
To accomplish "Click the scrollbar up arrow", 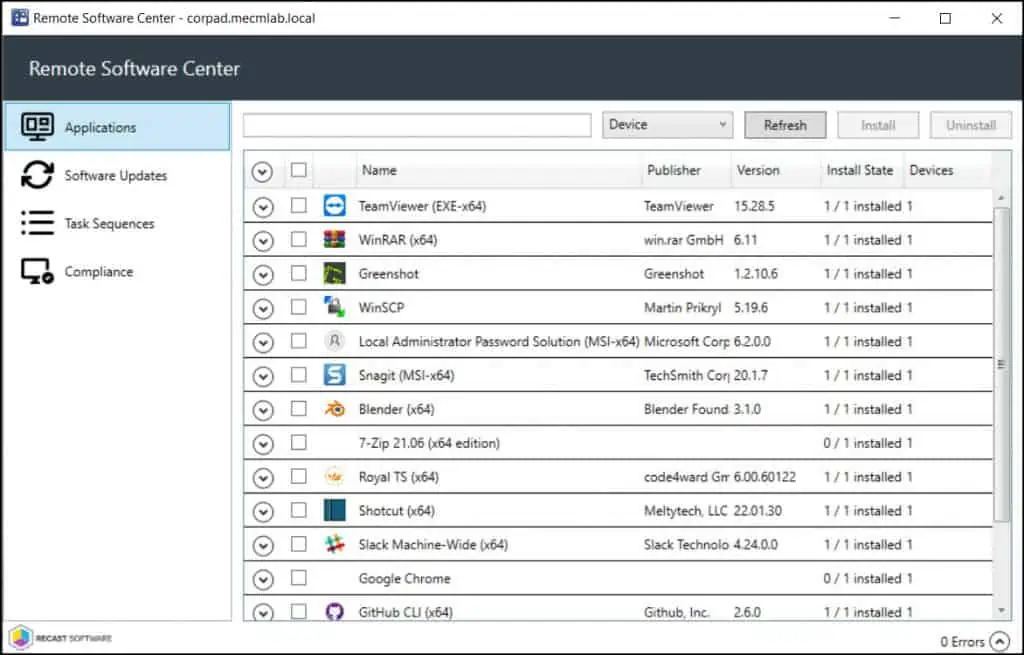I will [x=1001, y=197].
